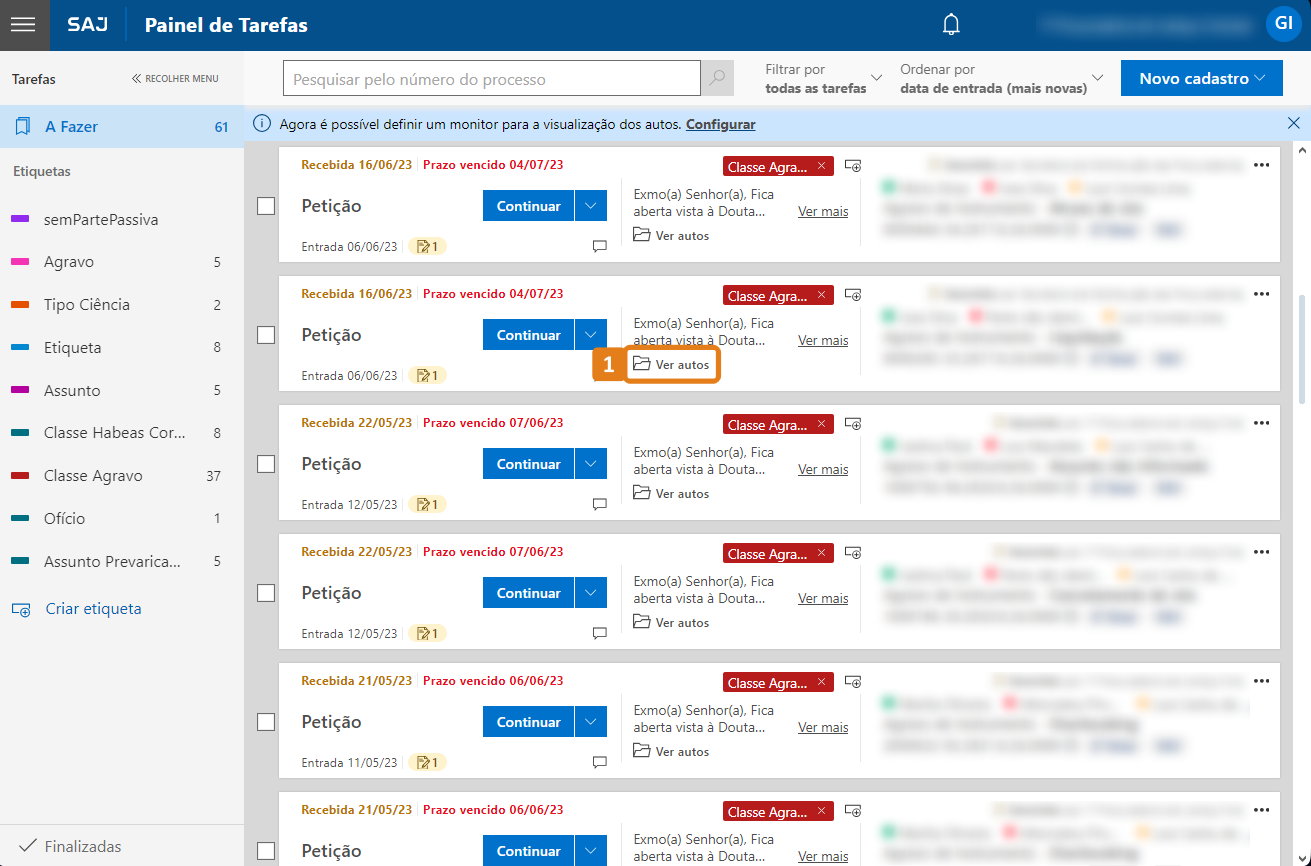
Task: Focus the process number search field
Action: click(491, 78)
